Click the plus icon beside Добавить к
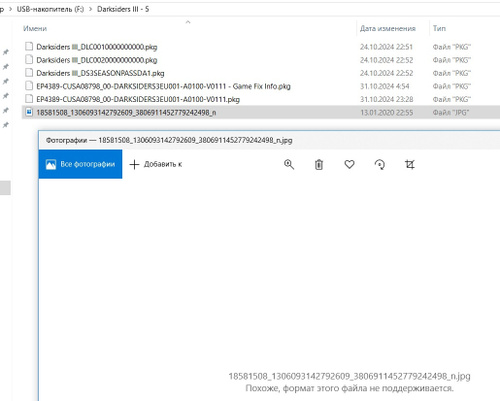Viewport: 500px width, 401px height. click(x=134, y=164)
